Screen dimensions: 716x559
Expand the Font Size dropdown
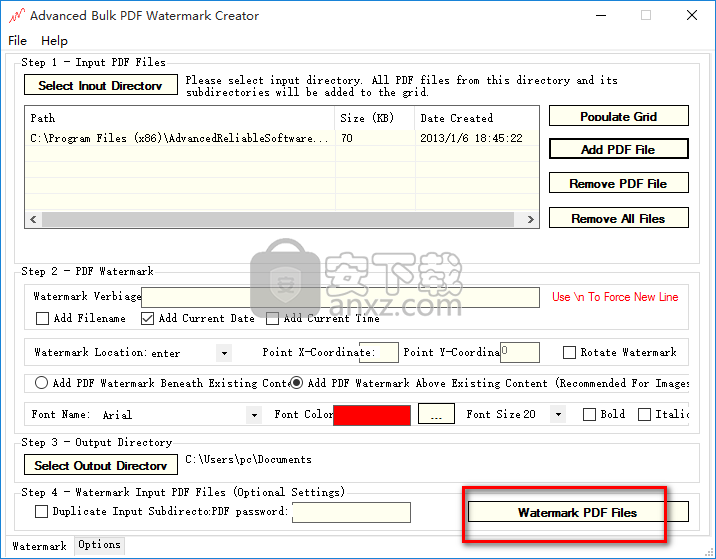coord(558,415)
